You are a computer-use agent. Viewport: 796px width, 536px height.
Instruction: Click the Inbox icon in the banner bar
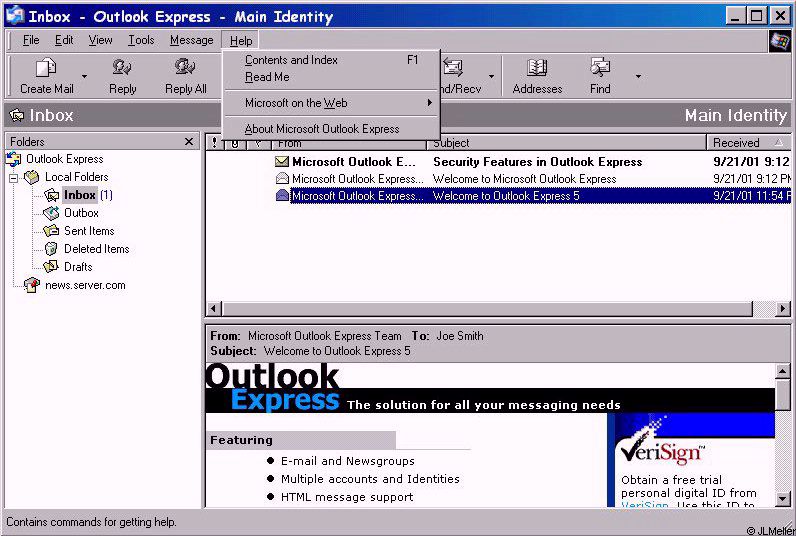(x=17, y=116)
